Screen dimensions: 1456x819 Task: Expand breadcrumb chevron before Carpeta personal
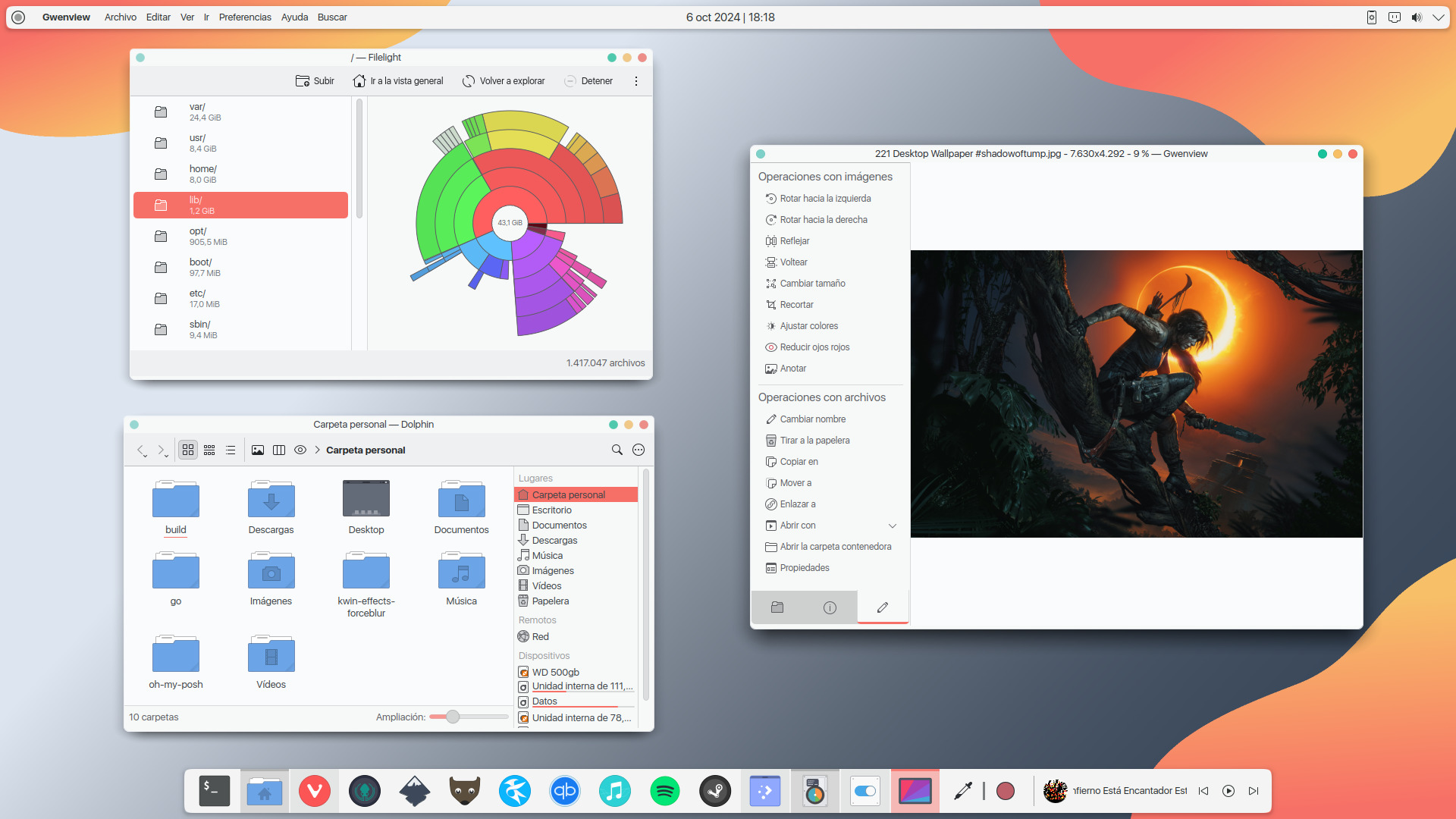click(317, 450)
